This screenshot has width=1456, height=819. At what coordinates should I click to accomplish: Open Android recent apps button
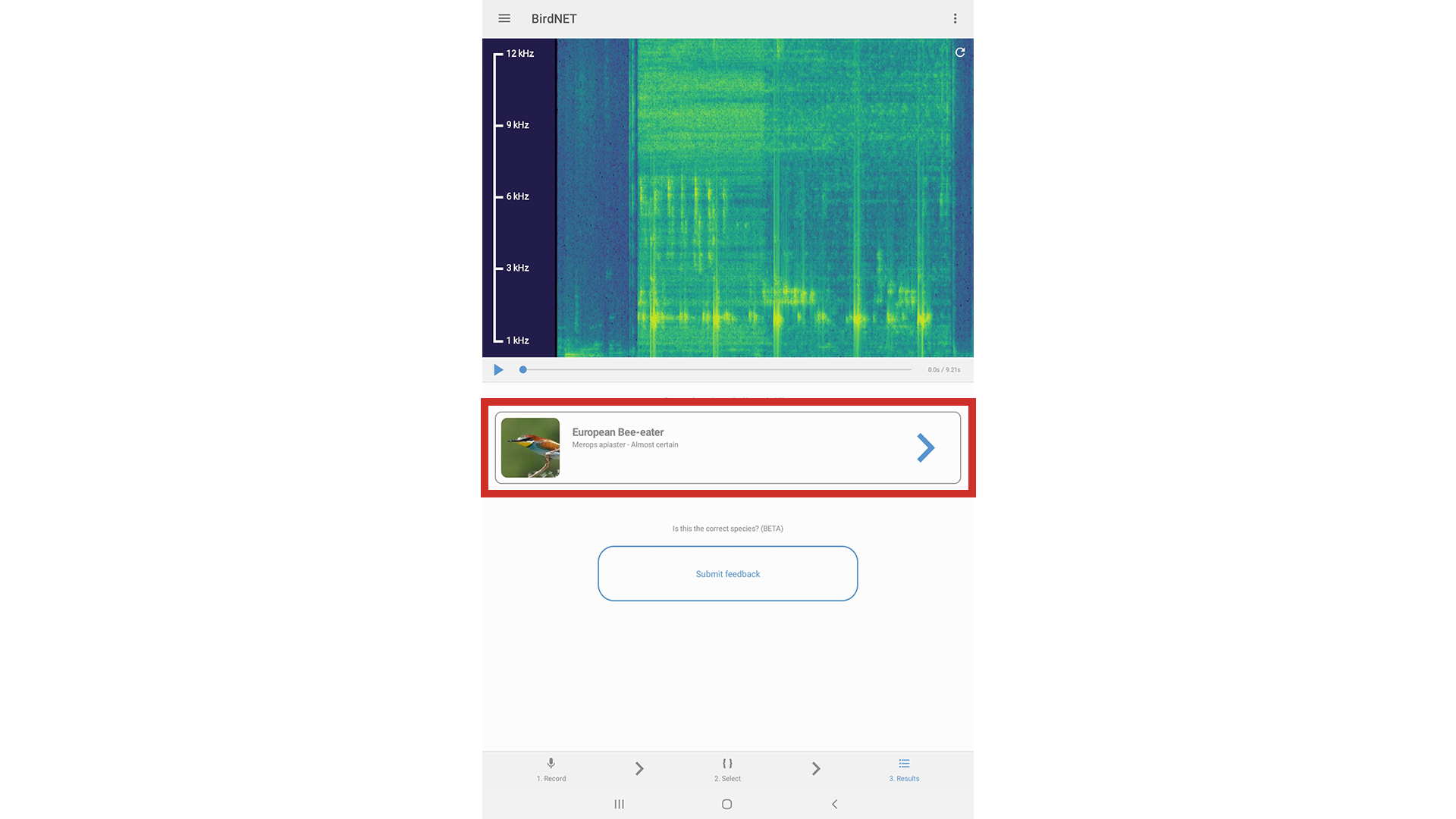click(x=619, y=804)
